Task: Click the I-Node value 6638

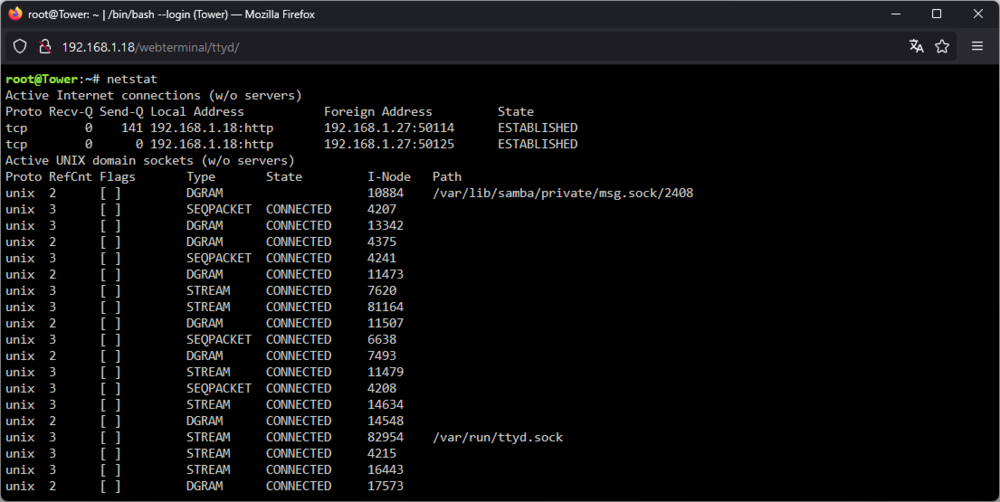Action: (x=382, y=339)
